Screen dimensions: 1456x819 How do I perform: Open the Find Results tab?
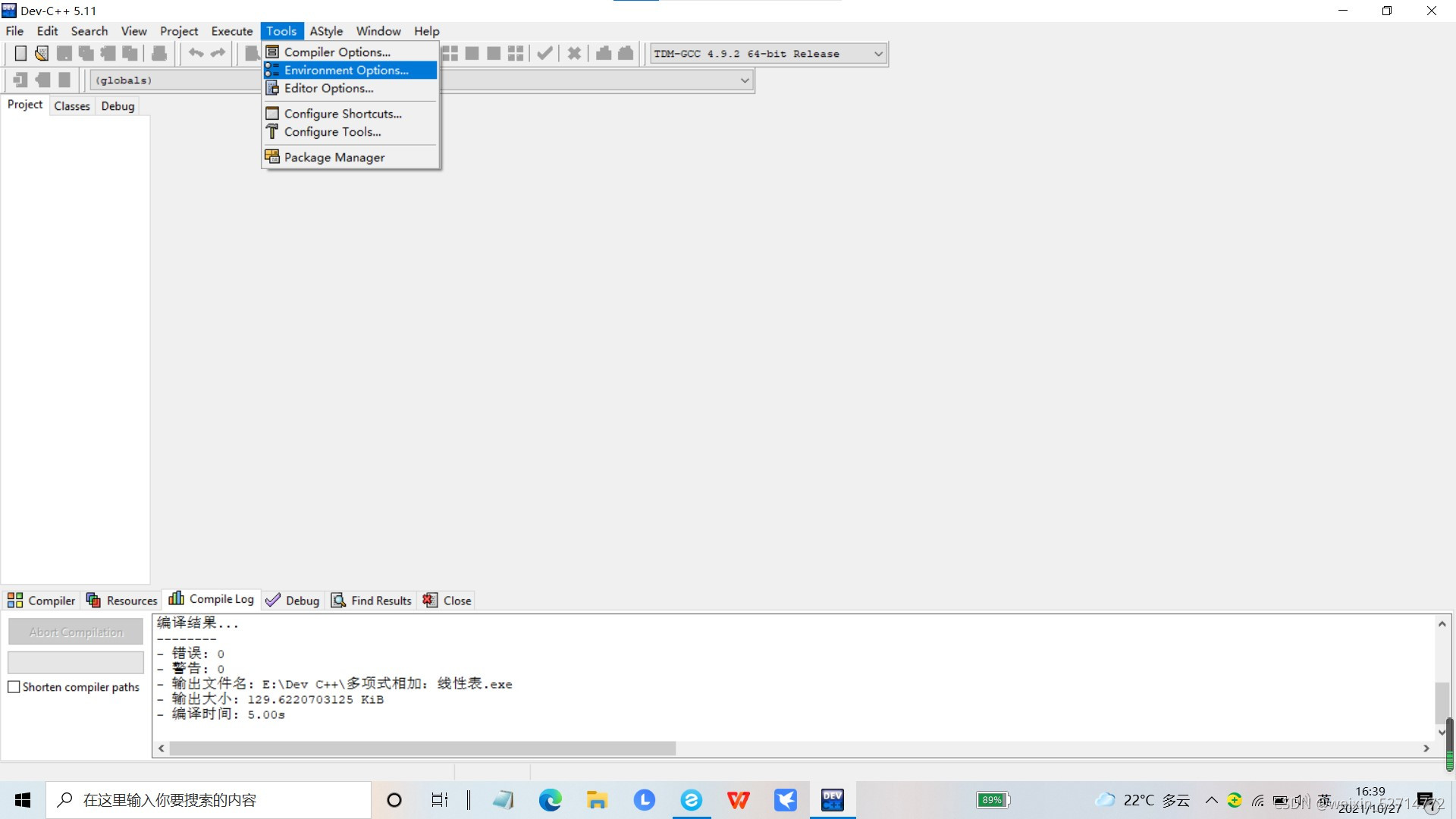[x=372, y=601]
